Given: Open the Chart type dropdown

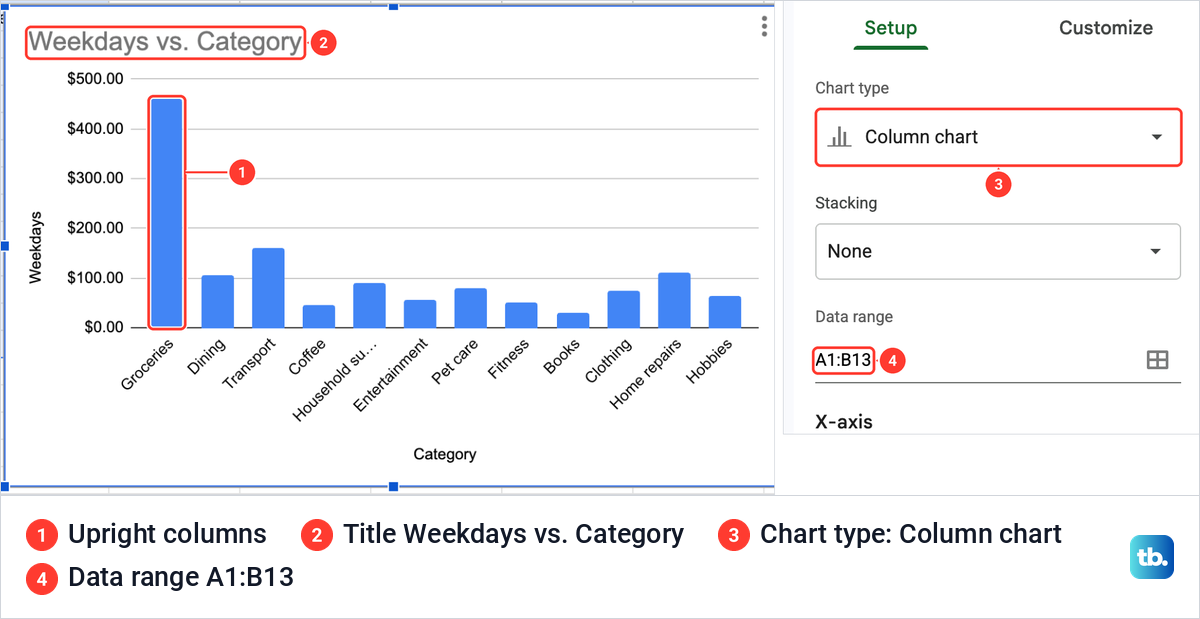Looking at the screenshot, I should pyautogui.click(x=998, y=137).
